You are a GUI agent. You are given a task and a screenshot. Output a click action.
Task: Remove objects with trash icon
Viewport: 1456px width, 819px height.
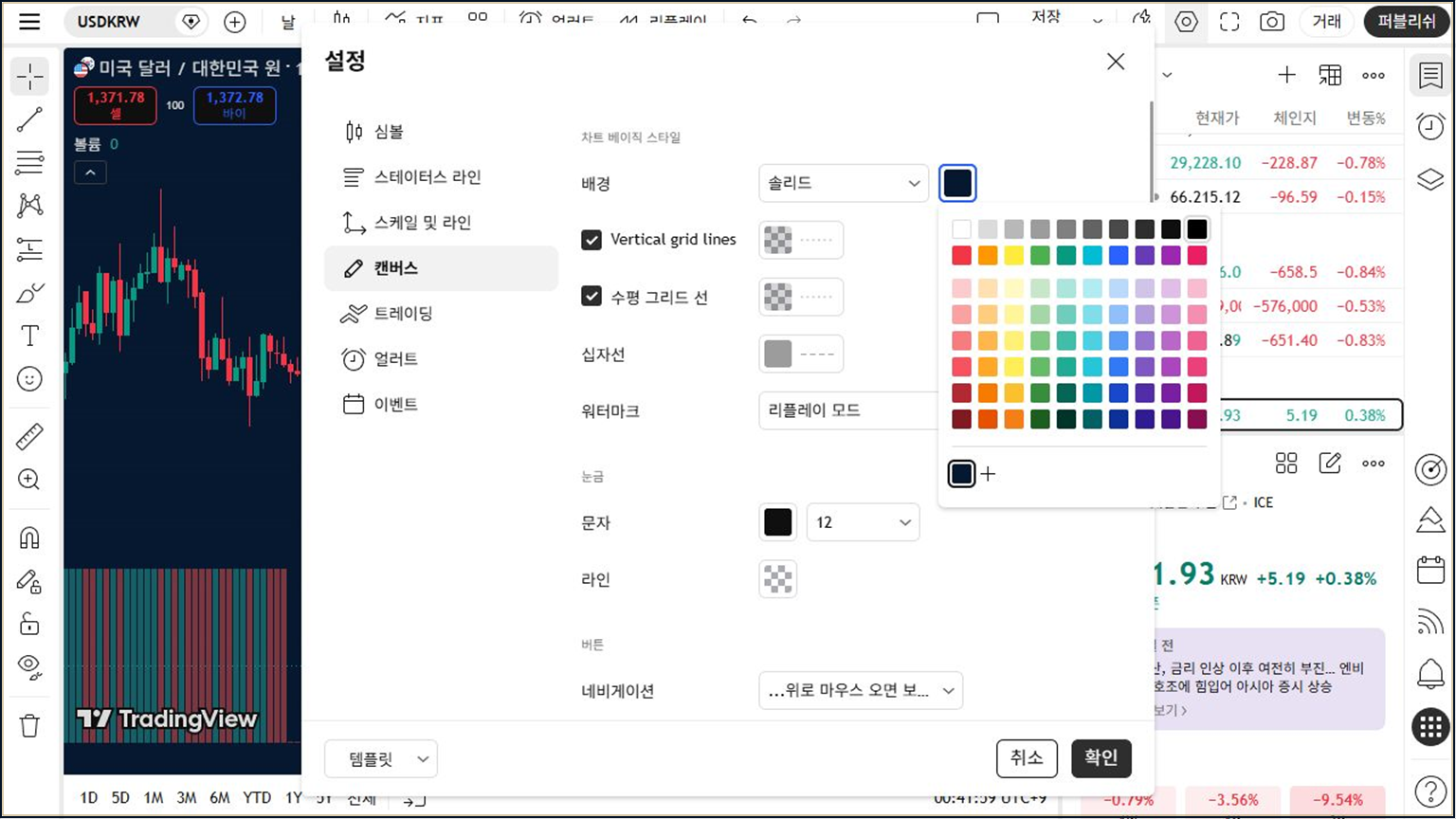coord(29,726)
